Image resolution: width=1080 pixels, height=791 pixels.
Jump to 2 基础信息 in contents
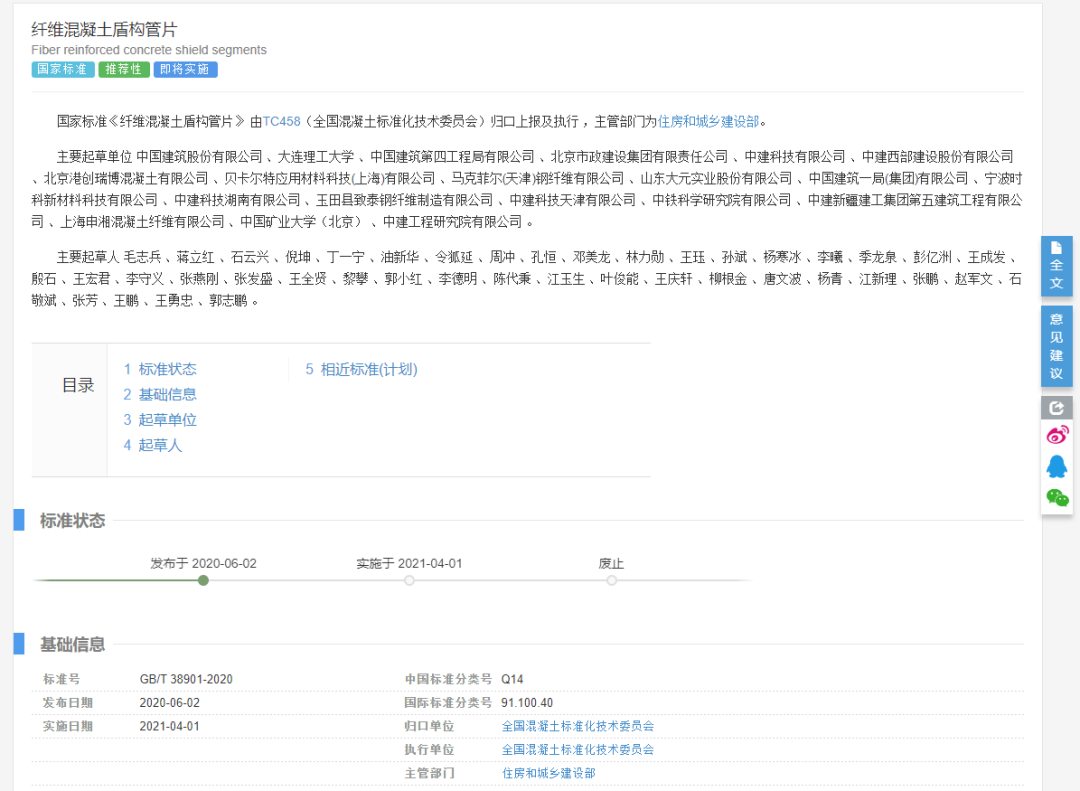(x=160, y=395)
